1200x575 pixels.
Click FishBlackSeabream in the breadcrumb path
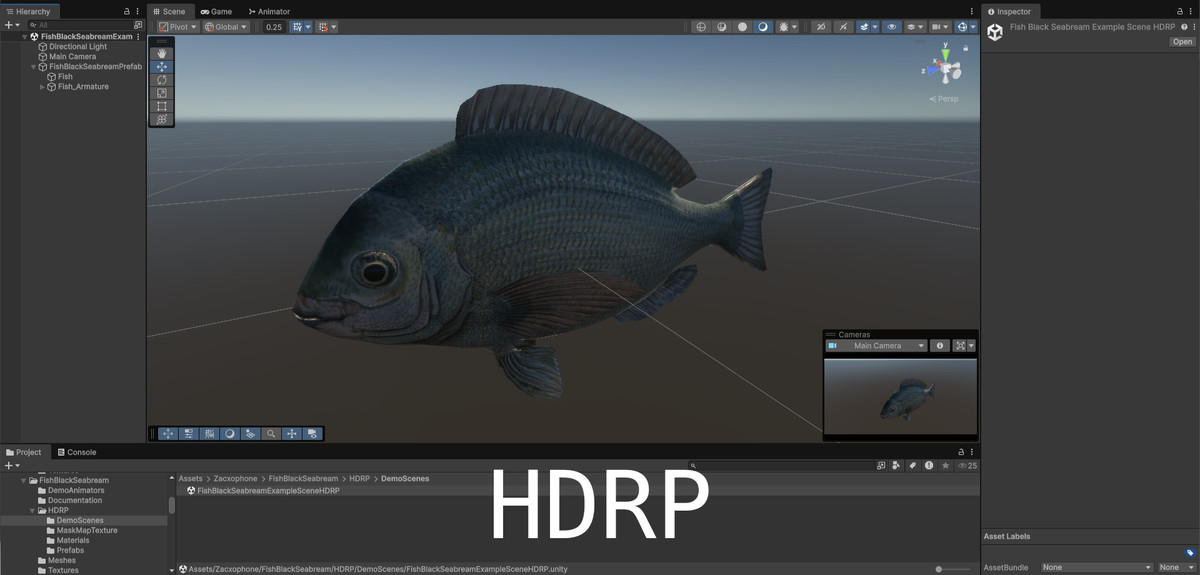[x=303, y=479]
